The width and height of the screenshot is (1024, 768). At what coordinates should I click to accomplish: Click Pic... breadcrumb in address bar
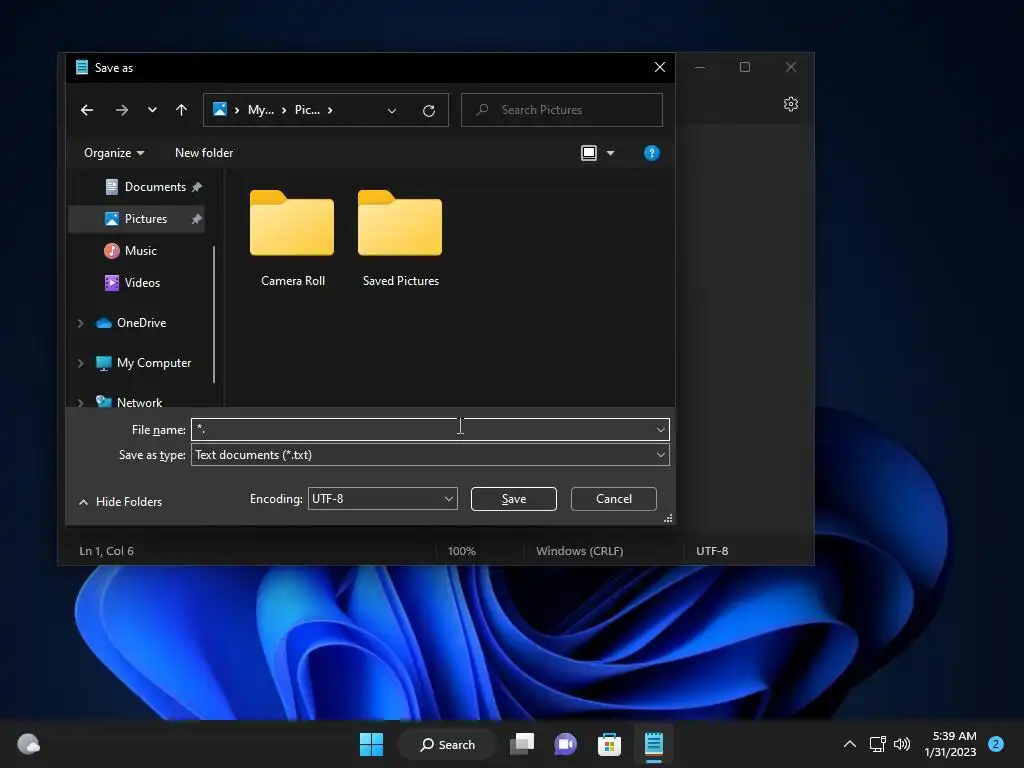click(x=307, y=110)
